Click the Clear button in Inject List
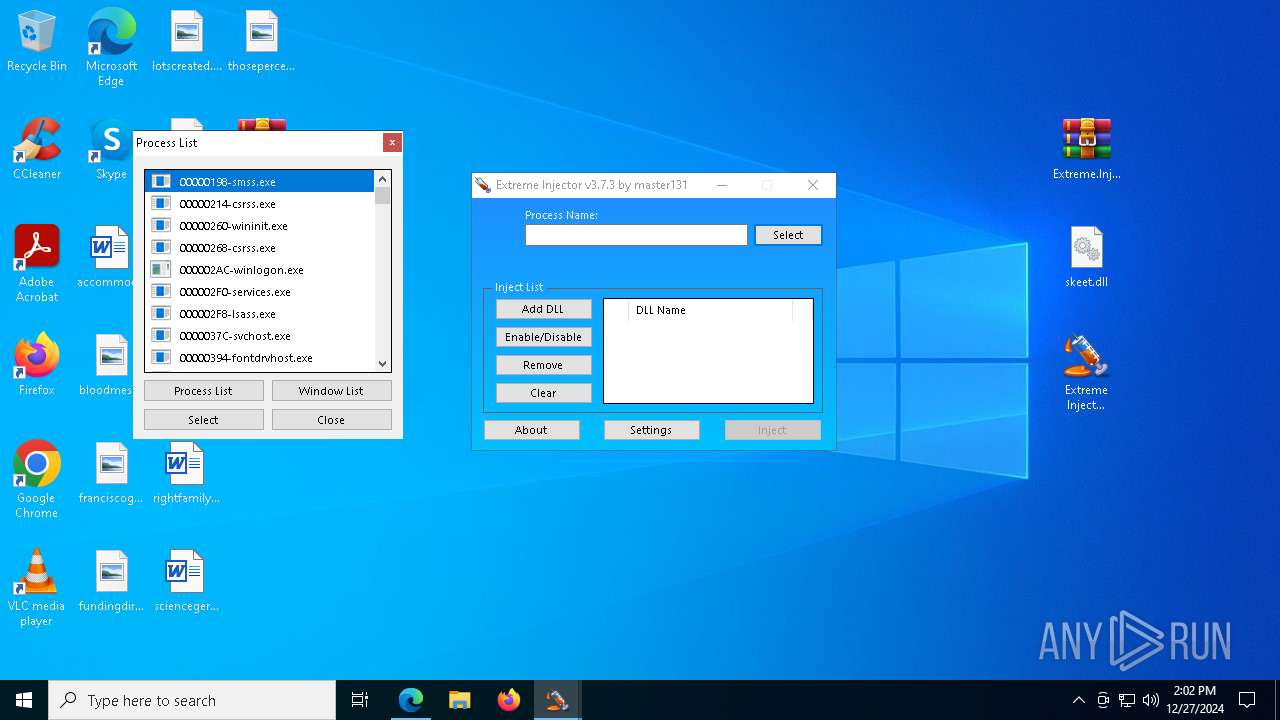The height and width of the screenshot is (720, 1280). click(x=543, y=393)
